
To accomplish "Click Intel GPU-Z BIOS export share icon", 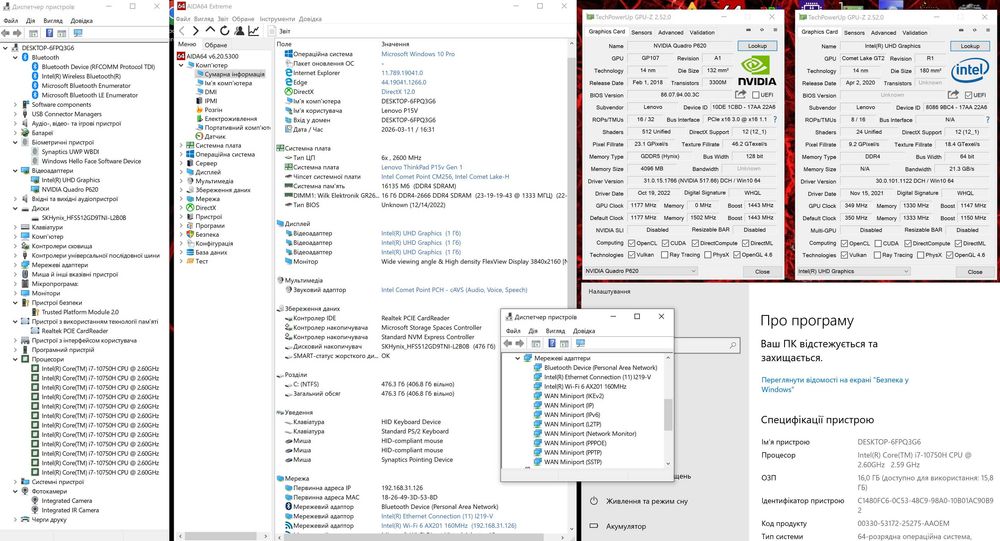I will (x=953, y=94).
